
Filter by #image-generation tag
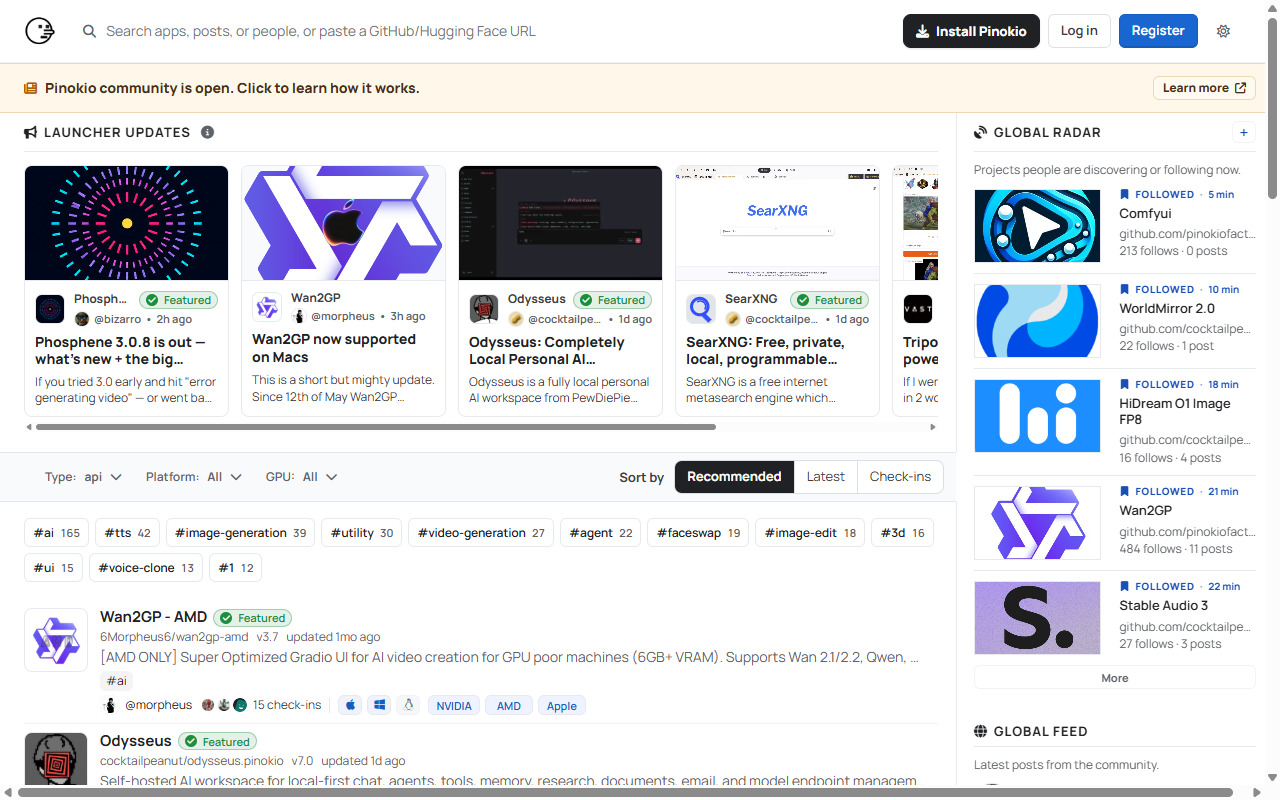click(241, 533)
